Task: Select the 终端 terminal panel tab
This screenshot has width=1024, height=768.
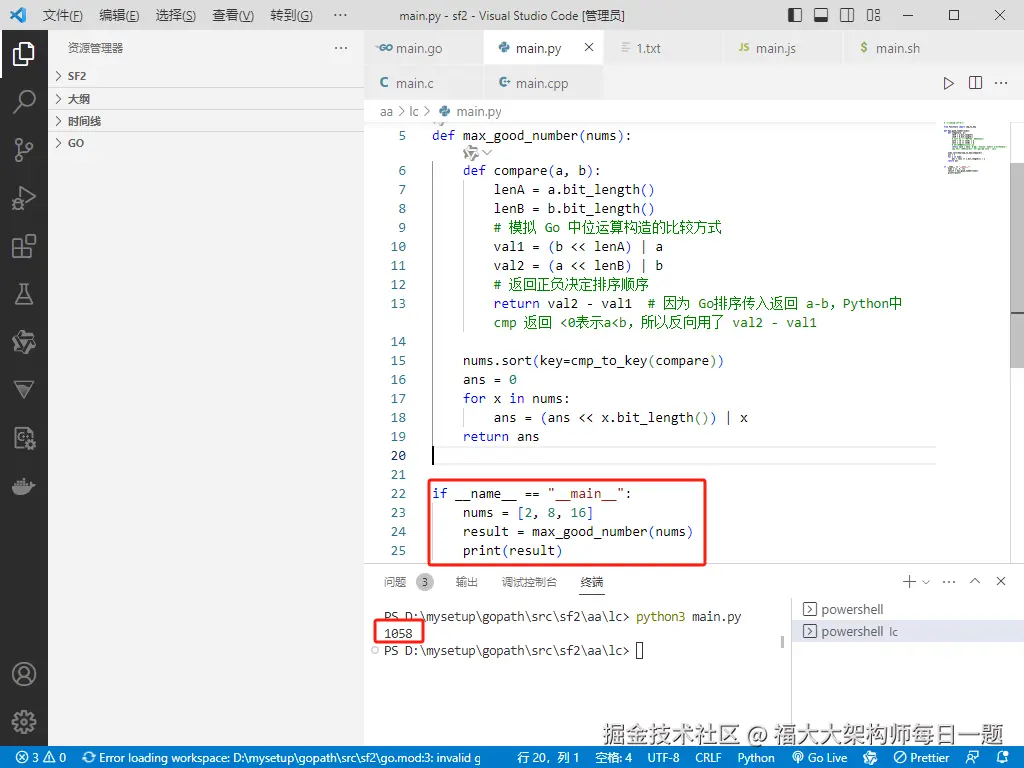Action: point(592,581)
